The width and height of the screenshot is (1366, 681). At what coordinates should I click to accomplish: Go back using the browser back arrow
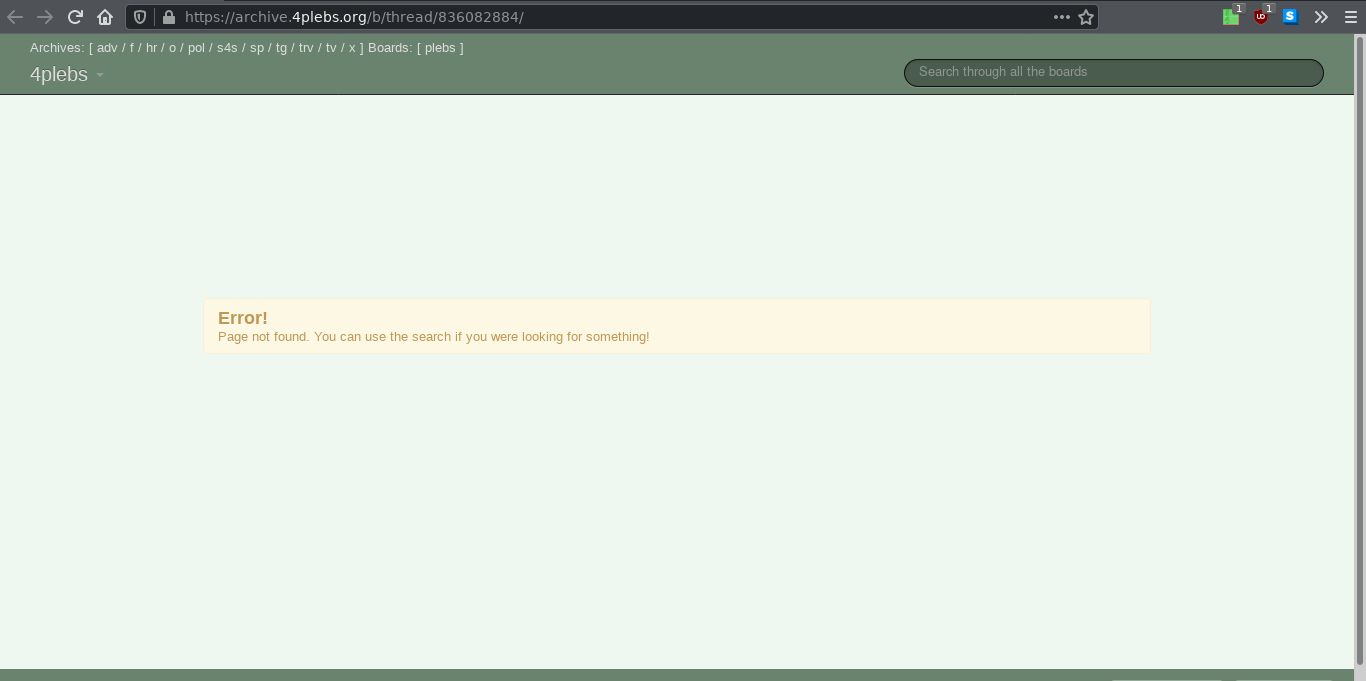tap(15, 17)
